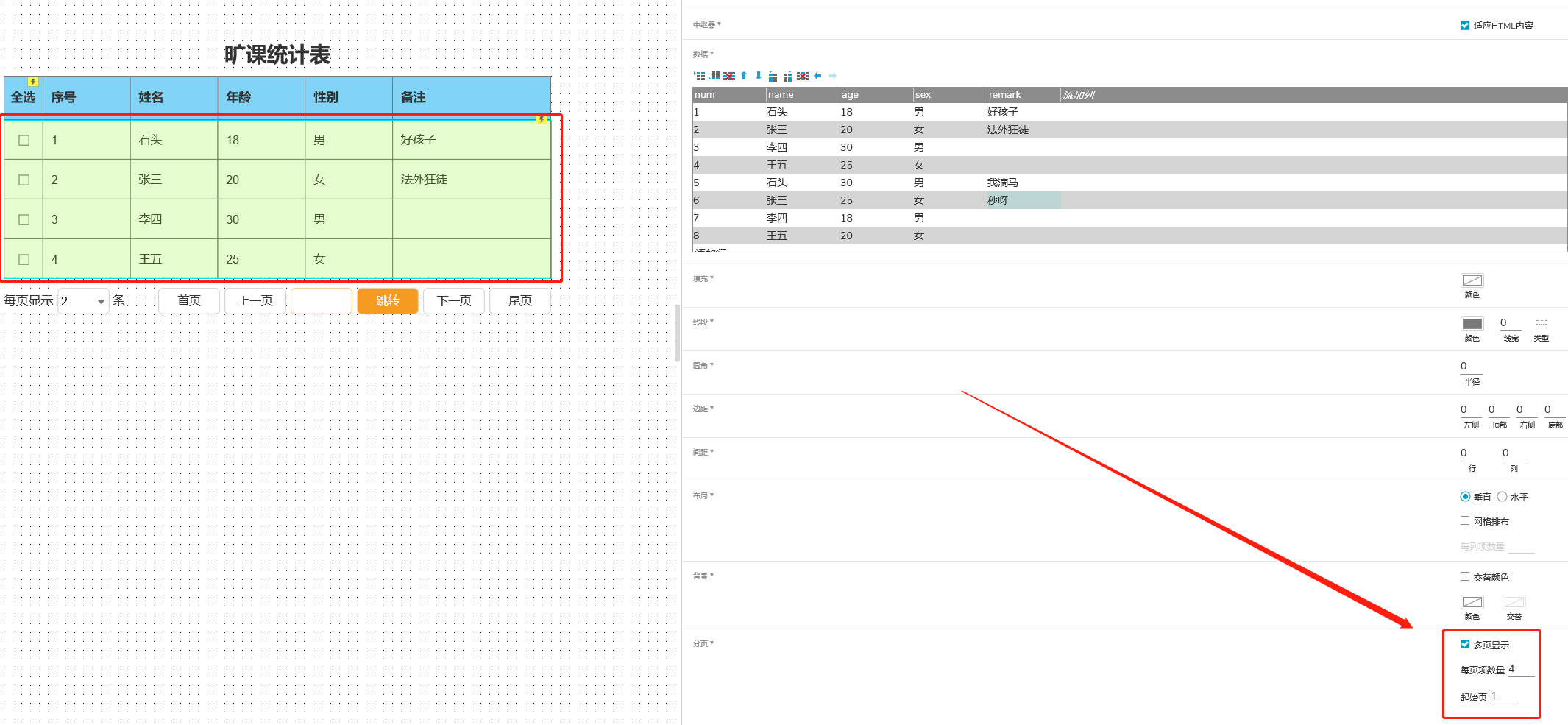
Task: Click the delete row icon
Action: point(729,76)
